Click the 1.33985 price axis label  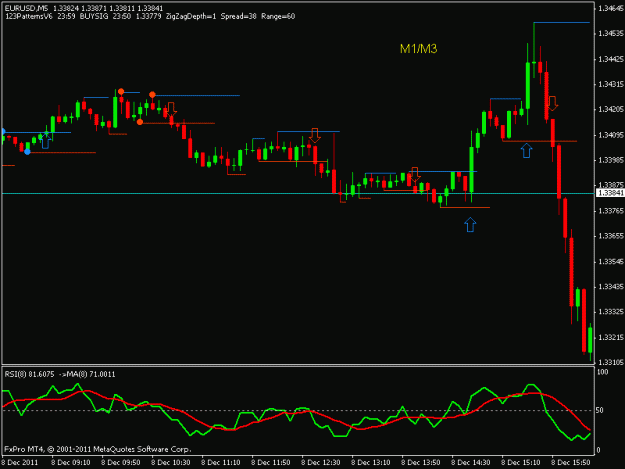[x=611, y=160]
